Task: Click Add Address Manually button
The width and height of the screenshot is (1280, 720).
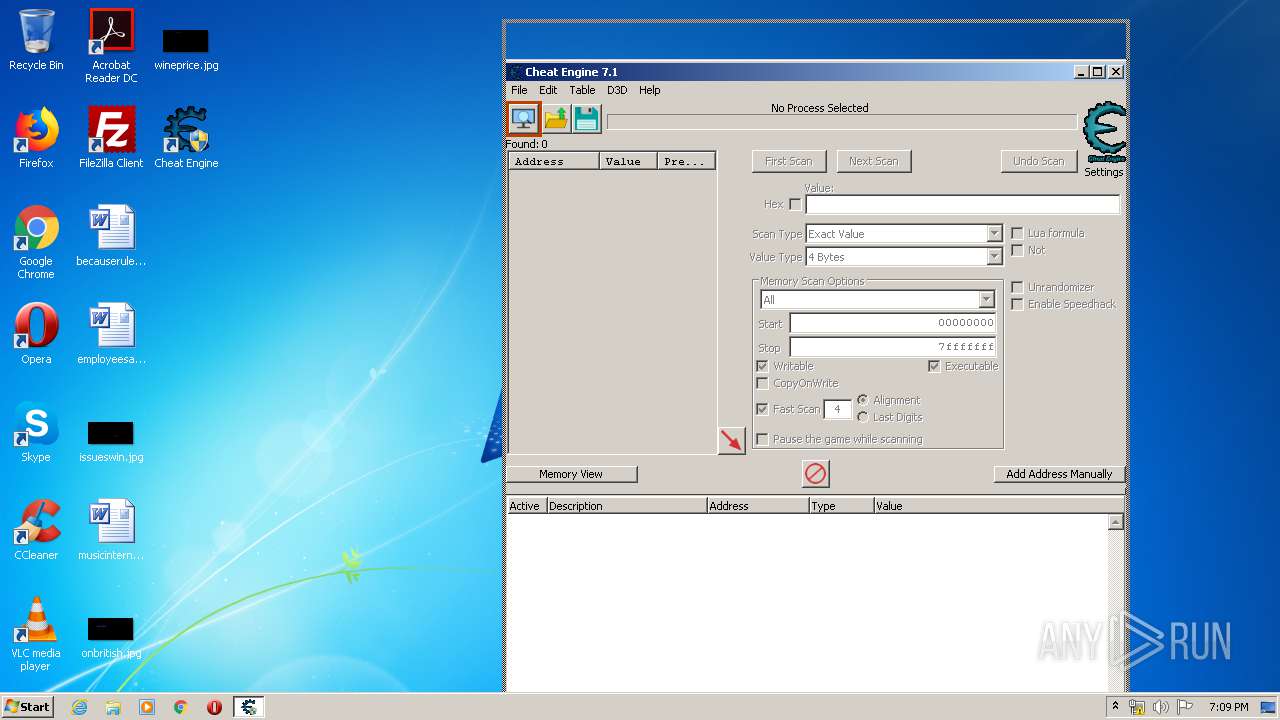Action: [x=1059, y=474]
